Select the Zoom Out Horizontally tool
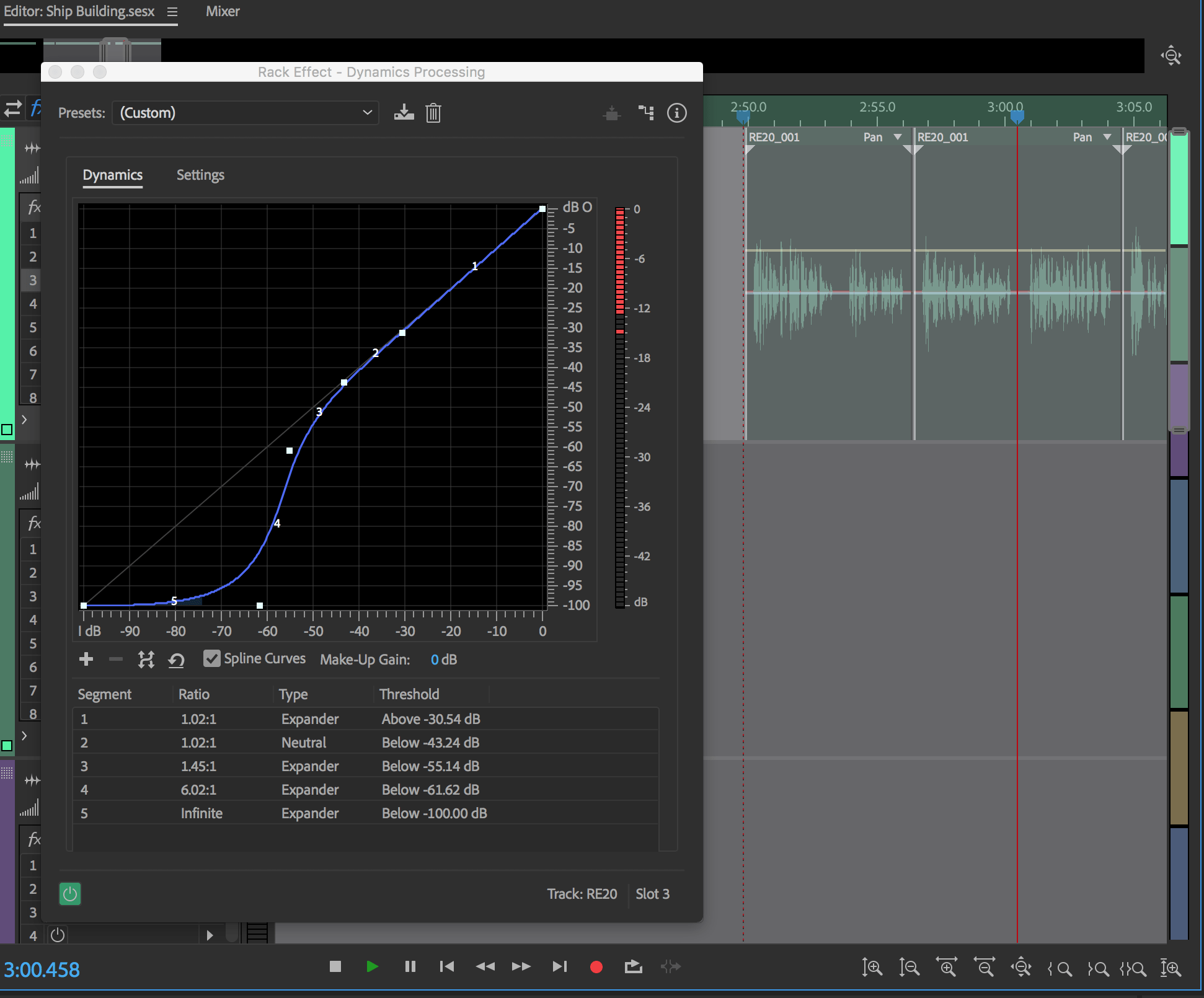The image size is (1204, 998). pos(985,967)
